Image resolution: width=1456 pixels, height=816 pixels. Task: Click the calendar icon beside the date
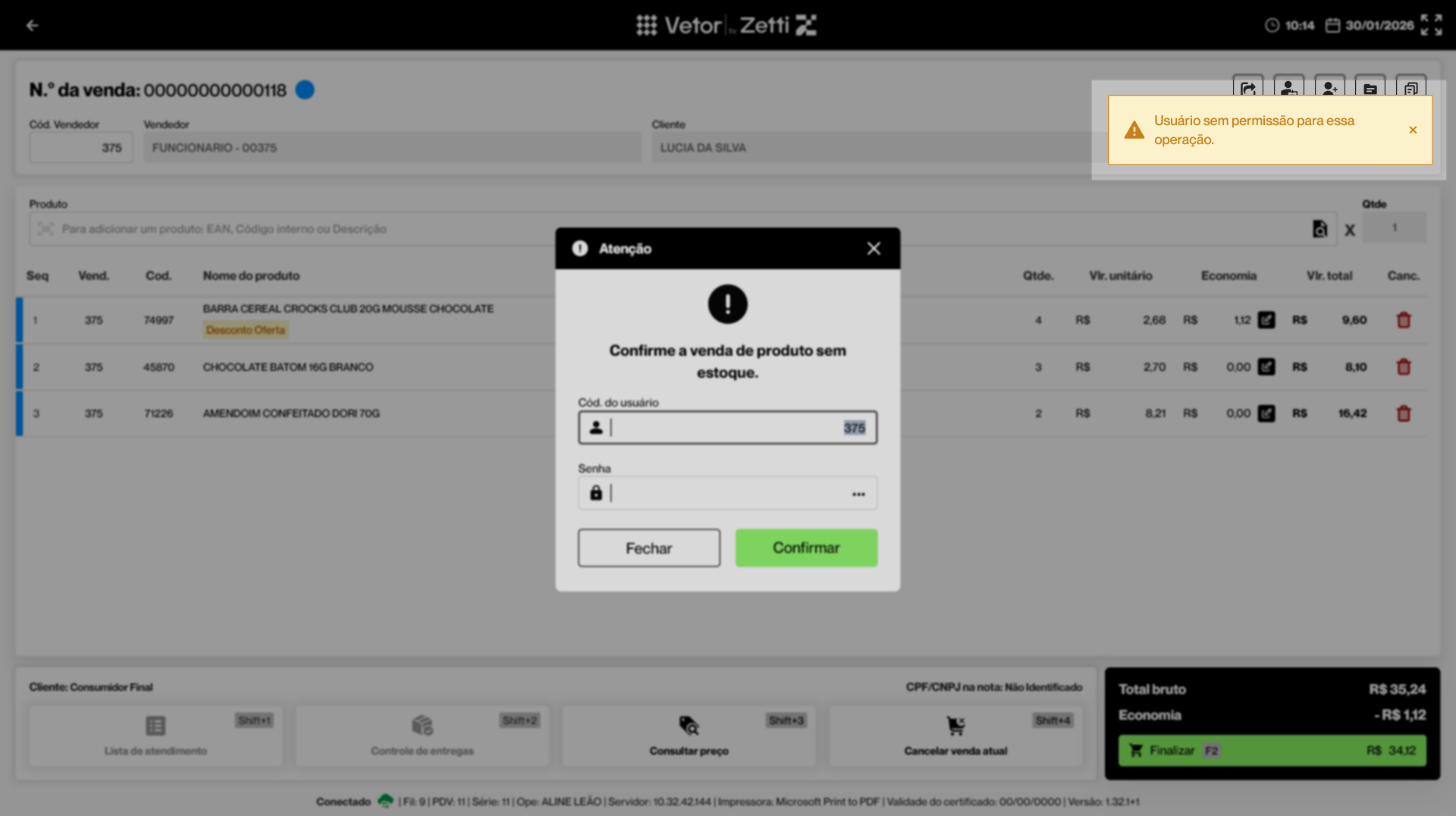1332,25
